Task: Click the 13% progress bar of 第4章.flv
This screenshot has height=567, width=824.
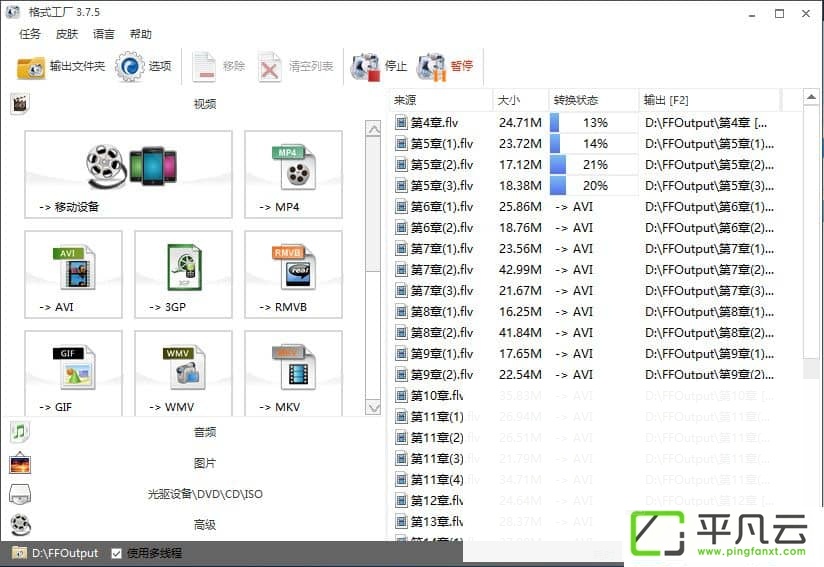Action: pyautogui.click(x=594, y=123)
